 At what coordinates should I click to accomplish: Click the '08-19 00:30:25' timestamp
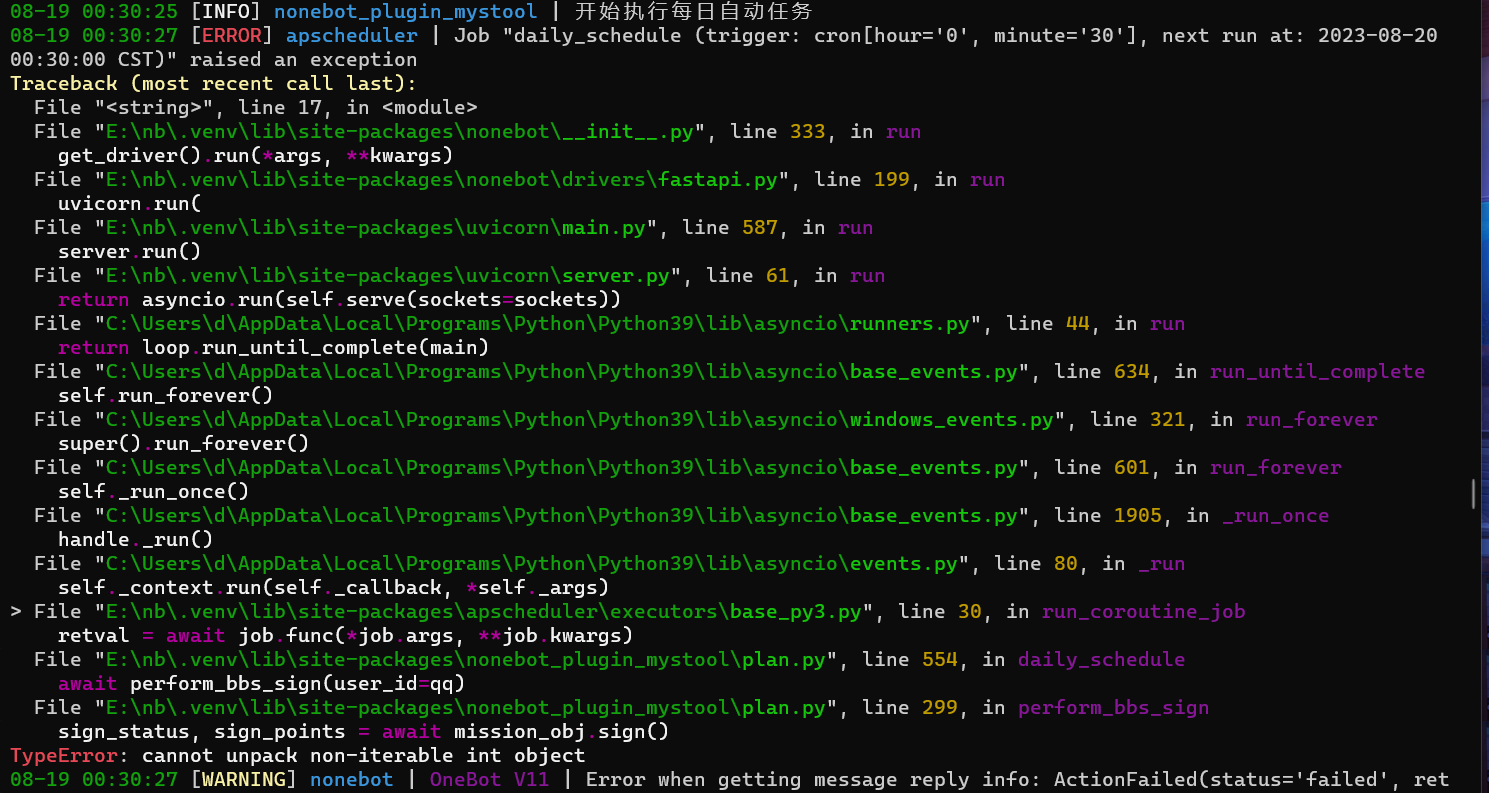94,12
